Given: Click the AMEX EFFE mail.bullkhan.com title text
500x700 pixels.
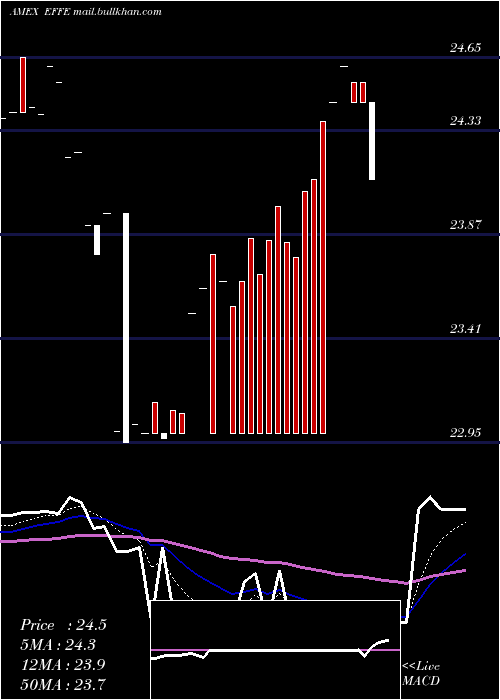Looking at the screenshot, I should point(86,12).
